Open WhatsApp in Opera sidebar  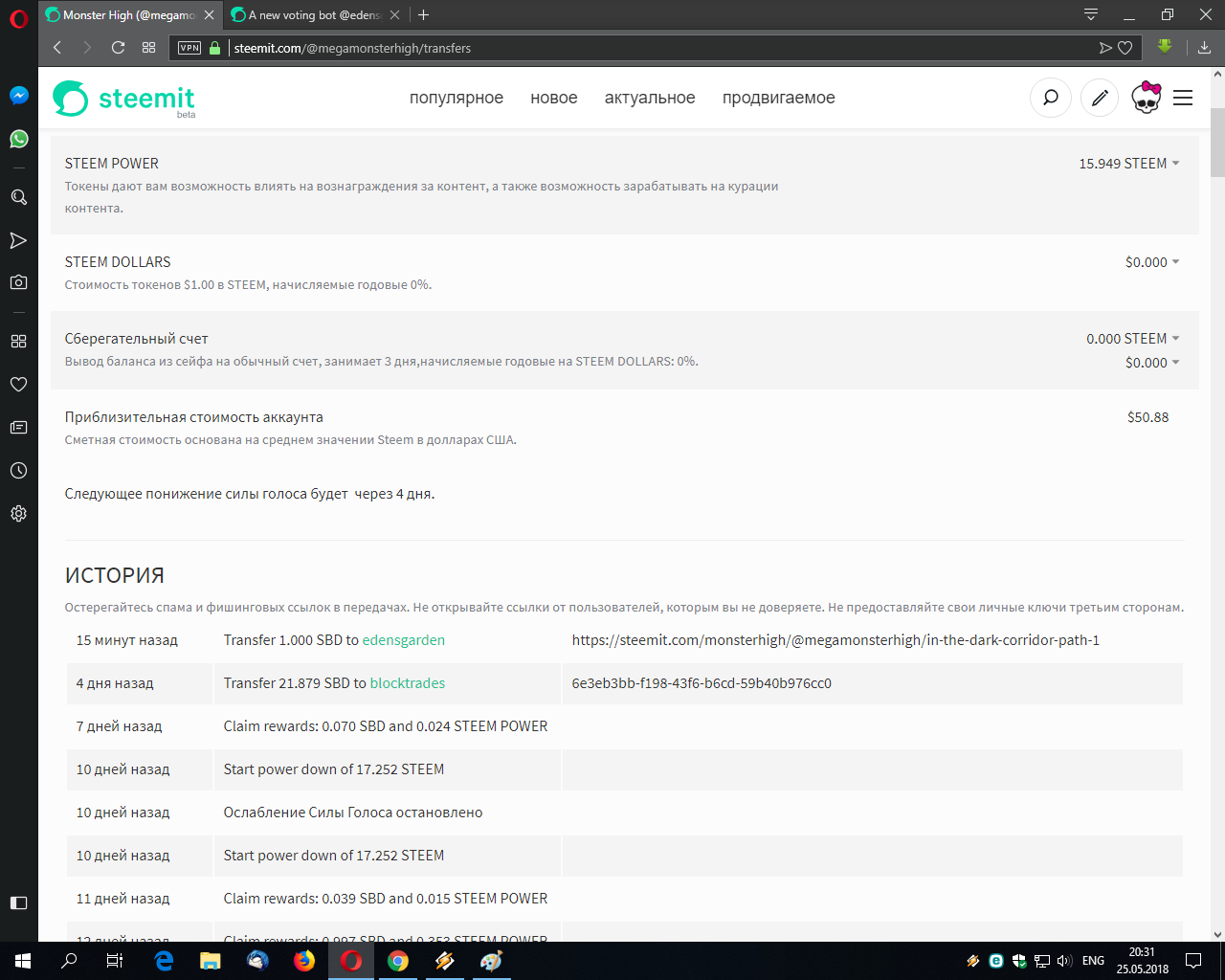tap(18, 139)
